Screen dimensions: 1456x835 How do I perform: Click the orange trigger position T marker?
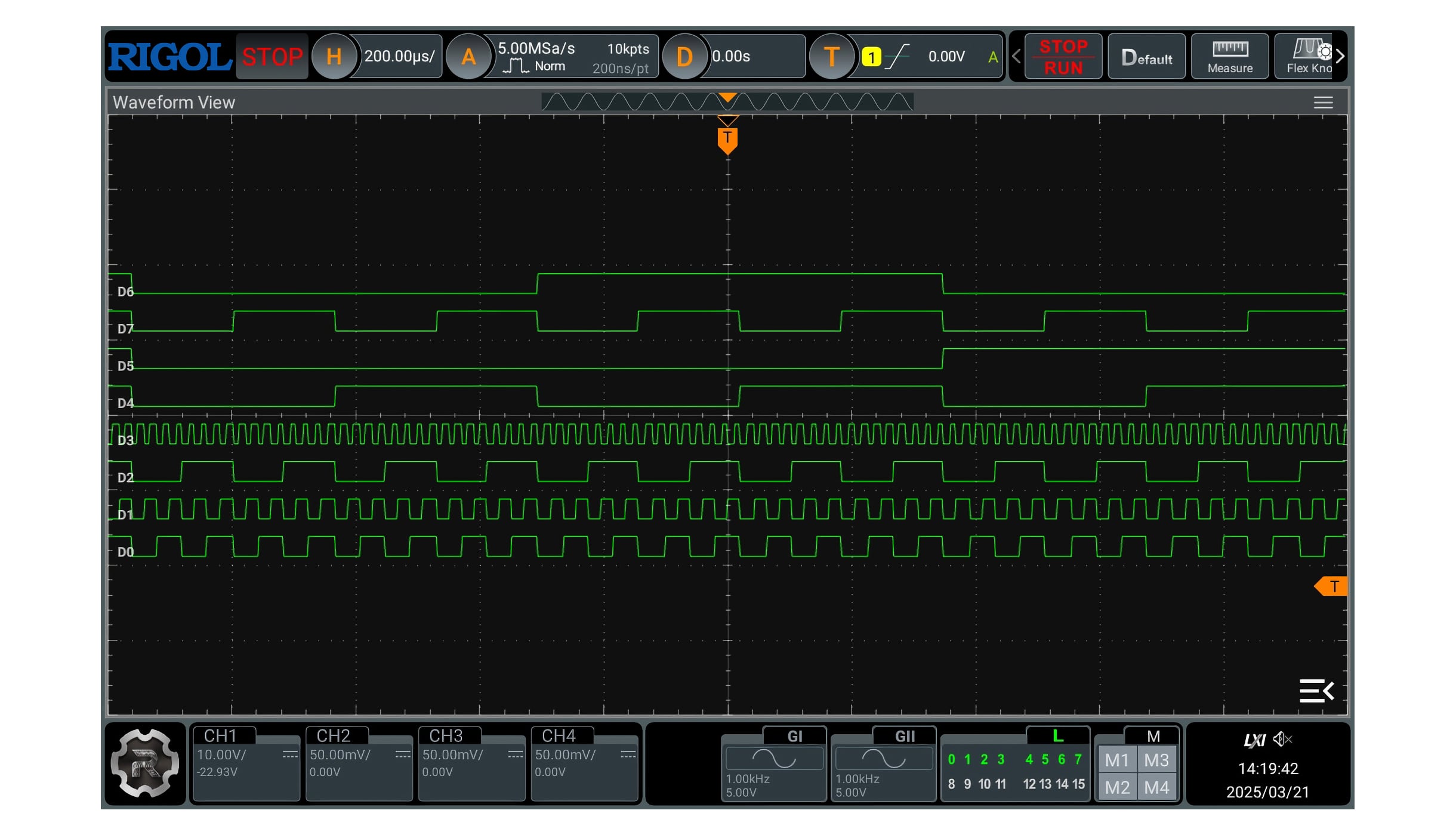727,141
